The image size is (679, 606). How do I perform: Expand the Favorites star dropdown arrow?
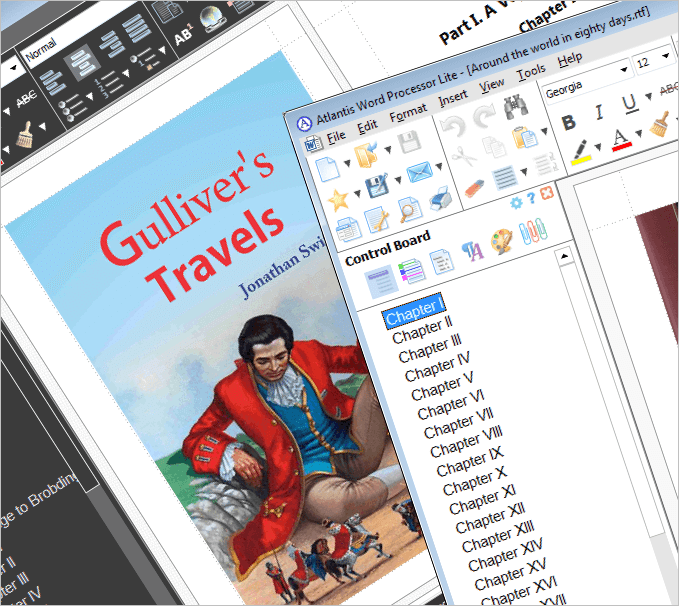click(x=357, y=193)
